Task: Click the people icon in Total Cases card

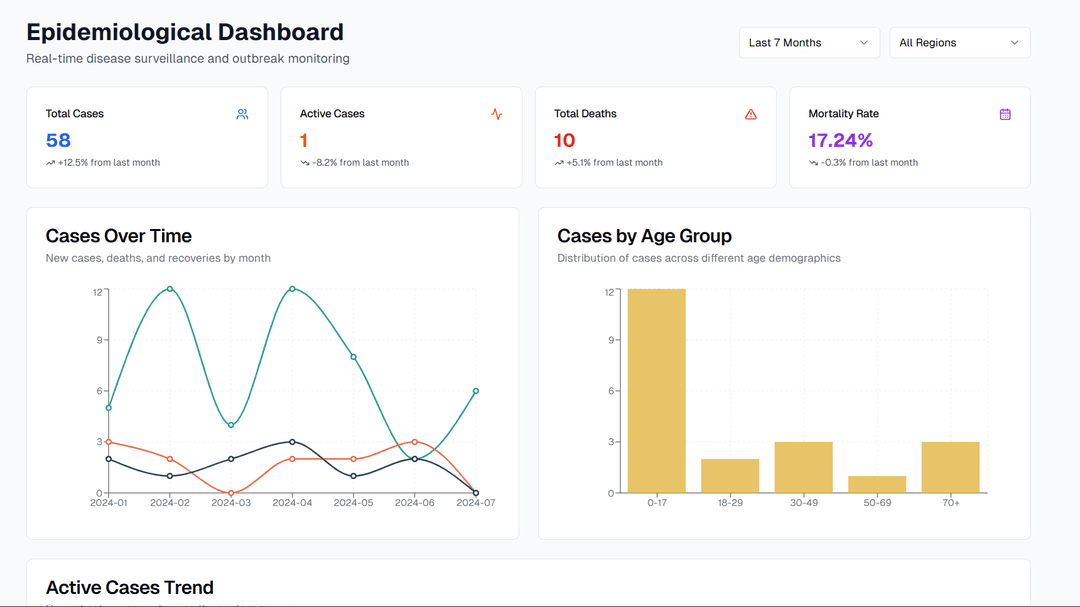Action: (242, 114)
